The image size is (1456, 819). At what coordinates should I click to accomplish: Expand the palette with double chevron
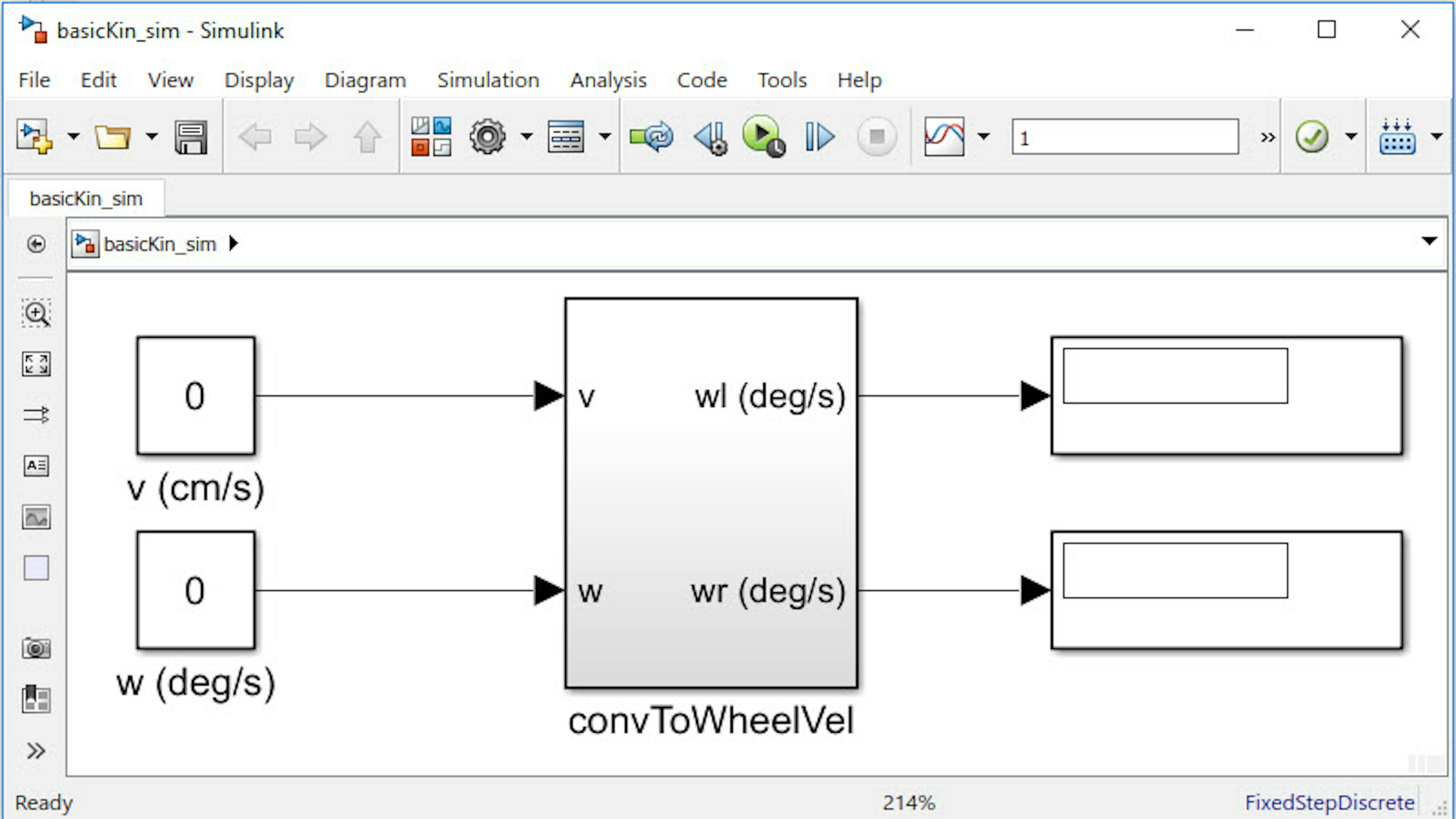pos(36,751)
